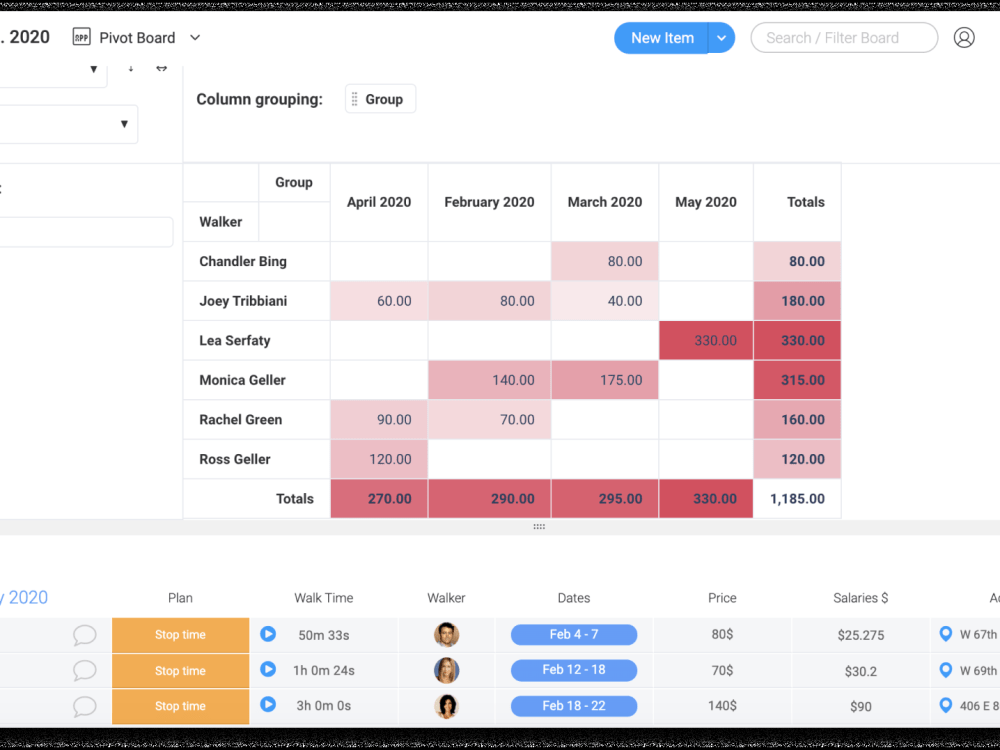The height and width of the screenshot is (750, 1000).
Task: Click the February 2020 column header
Action: point(489,202)
